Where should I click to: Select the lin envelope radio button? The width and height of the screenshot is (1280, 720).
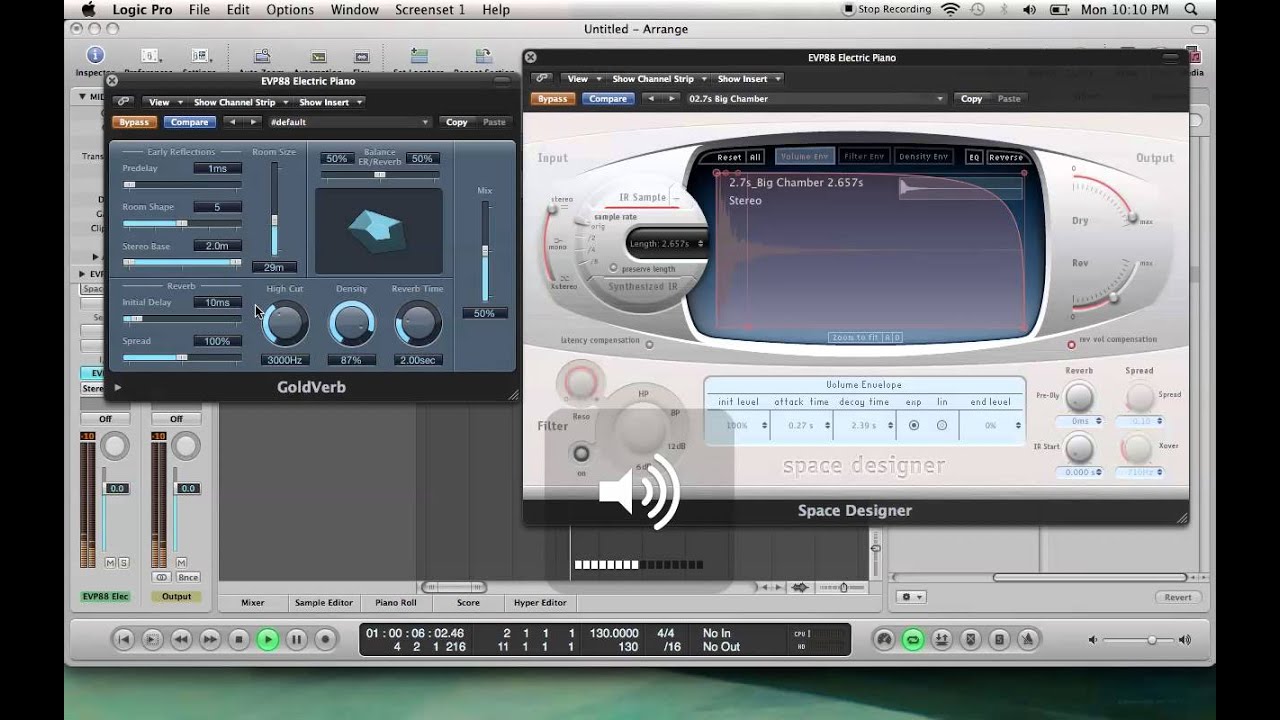(942, 425)
